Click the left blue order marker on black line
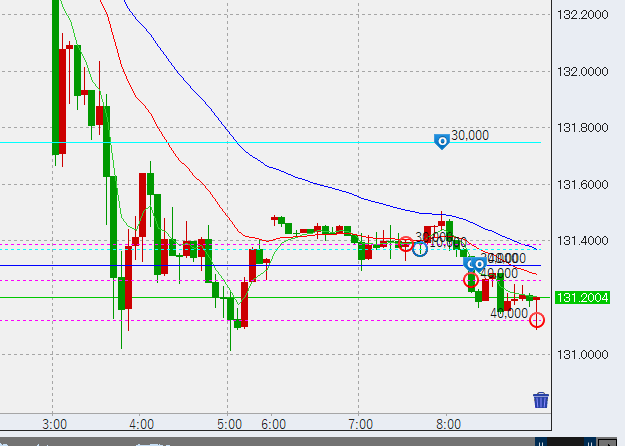 470,264
